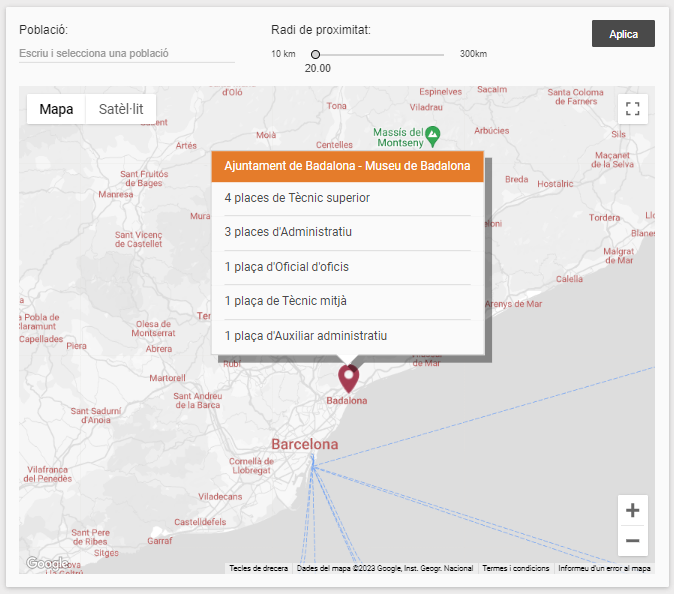
Task: Toggle fullscreen map view
Action: (x=632, y=109)
